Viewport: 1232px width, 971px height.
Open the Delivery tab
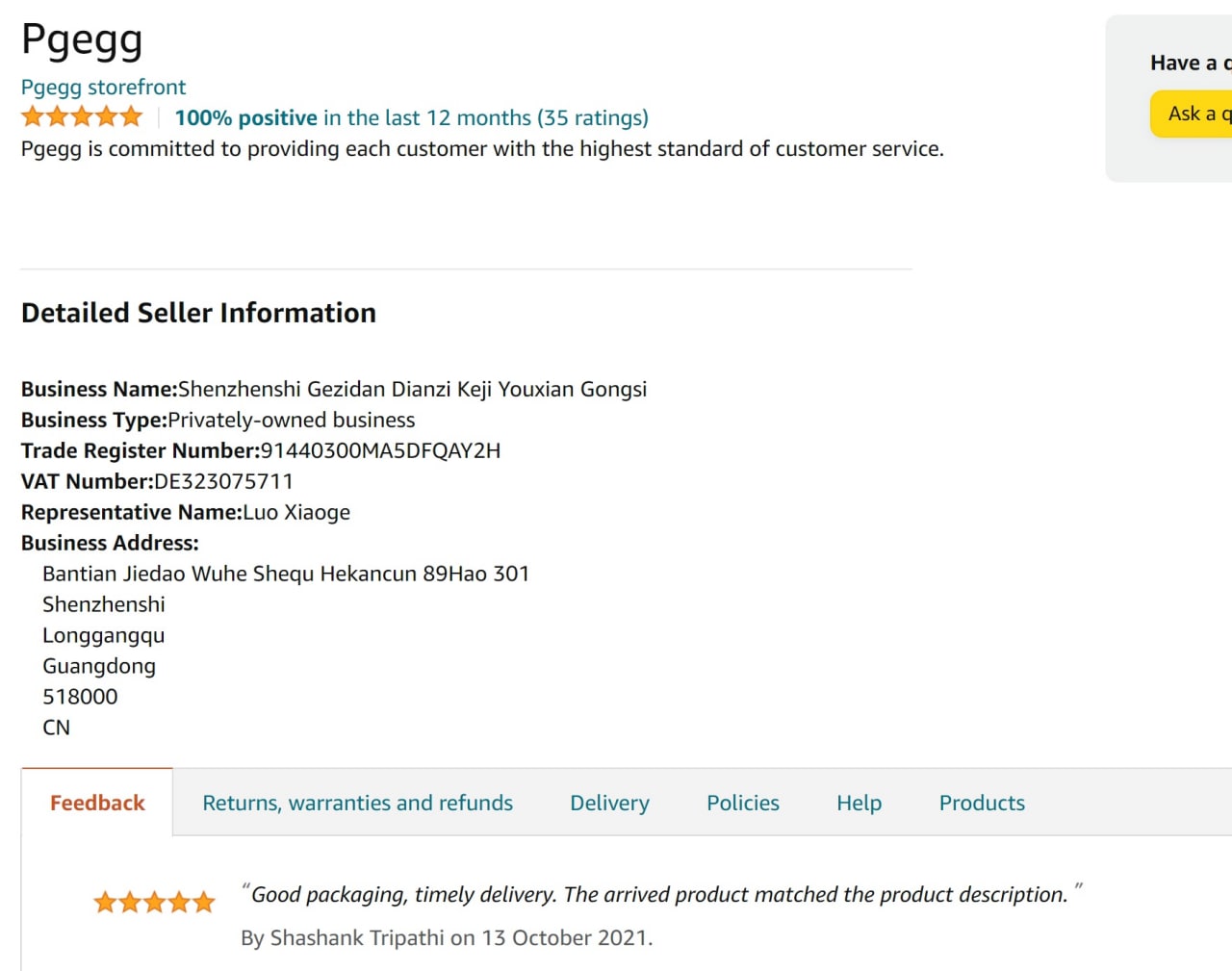609,803
